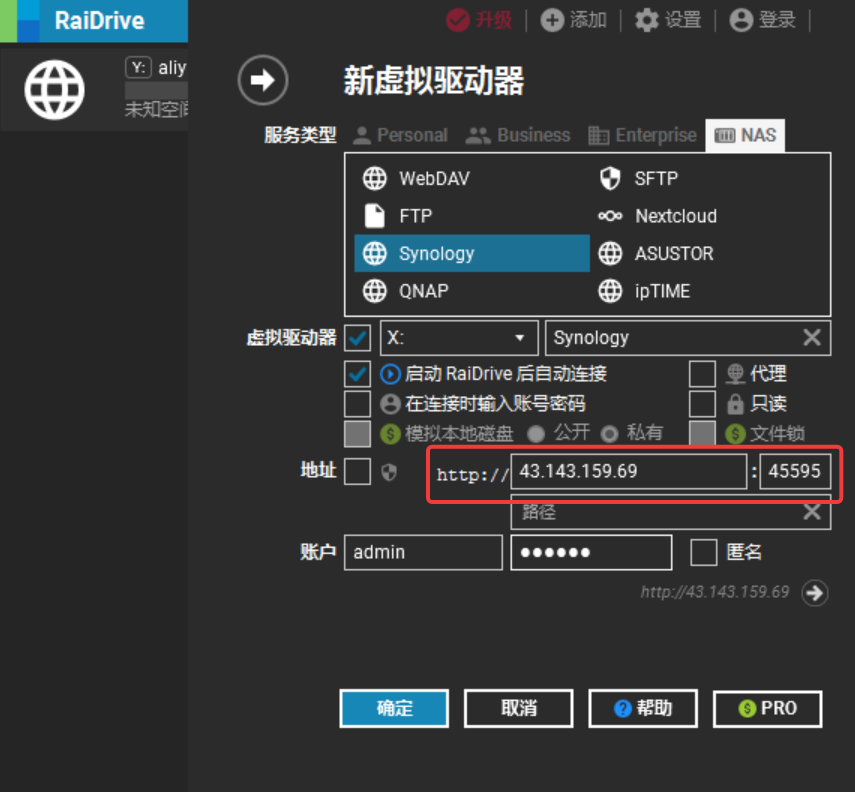Viewport: 855px width, 792px height.
Task: Click the auto-connect play icon
Action: point(390,374)
